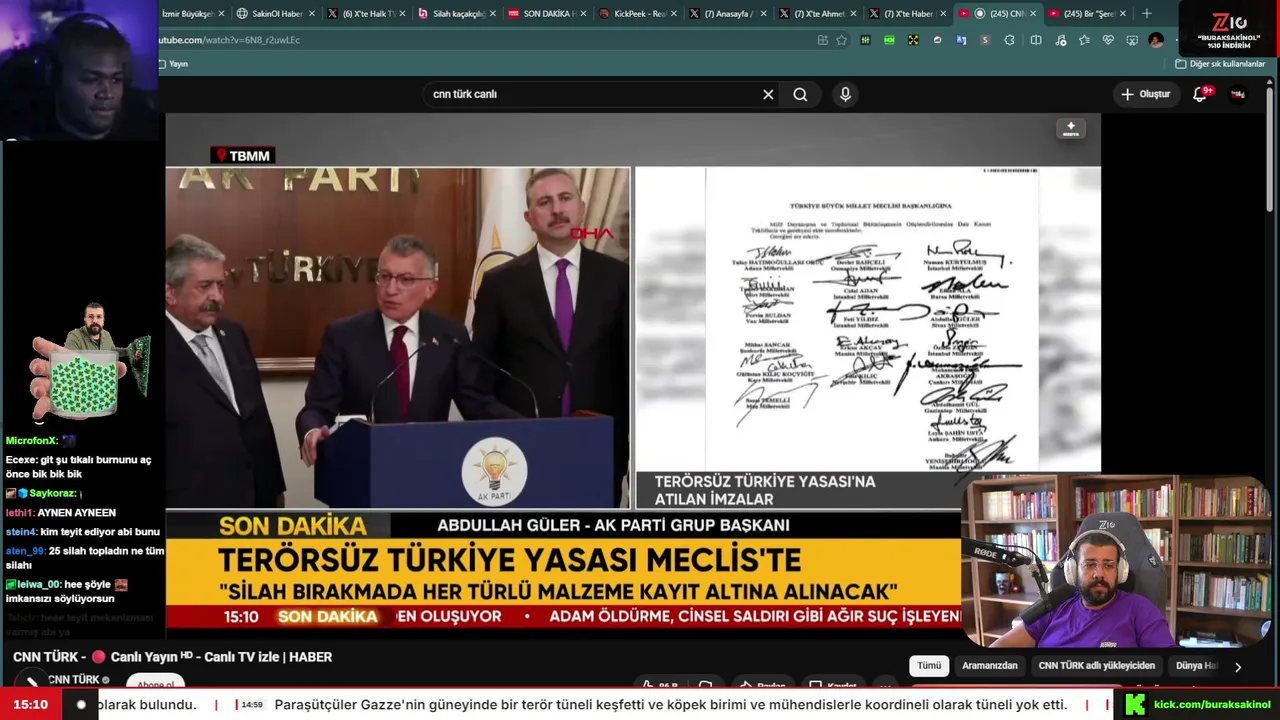Click the browser address bar URL

[229, 40]
